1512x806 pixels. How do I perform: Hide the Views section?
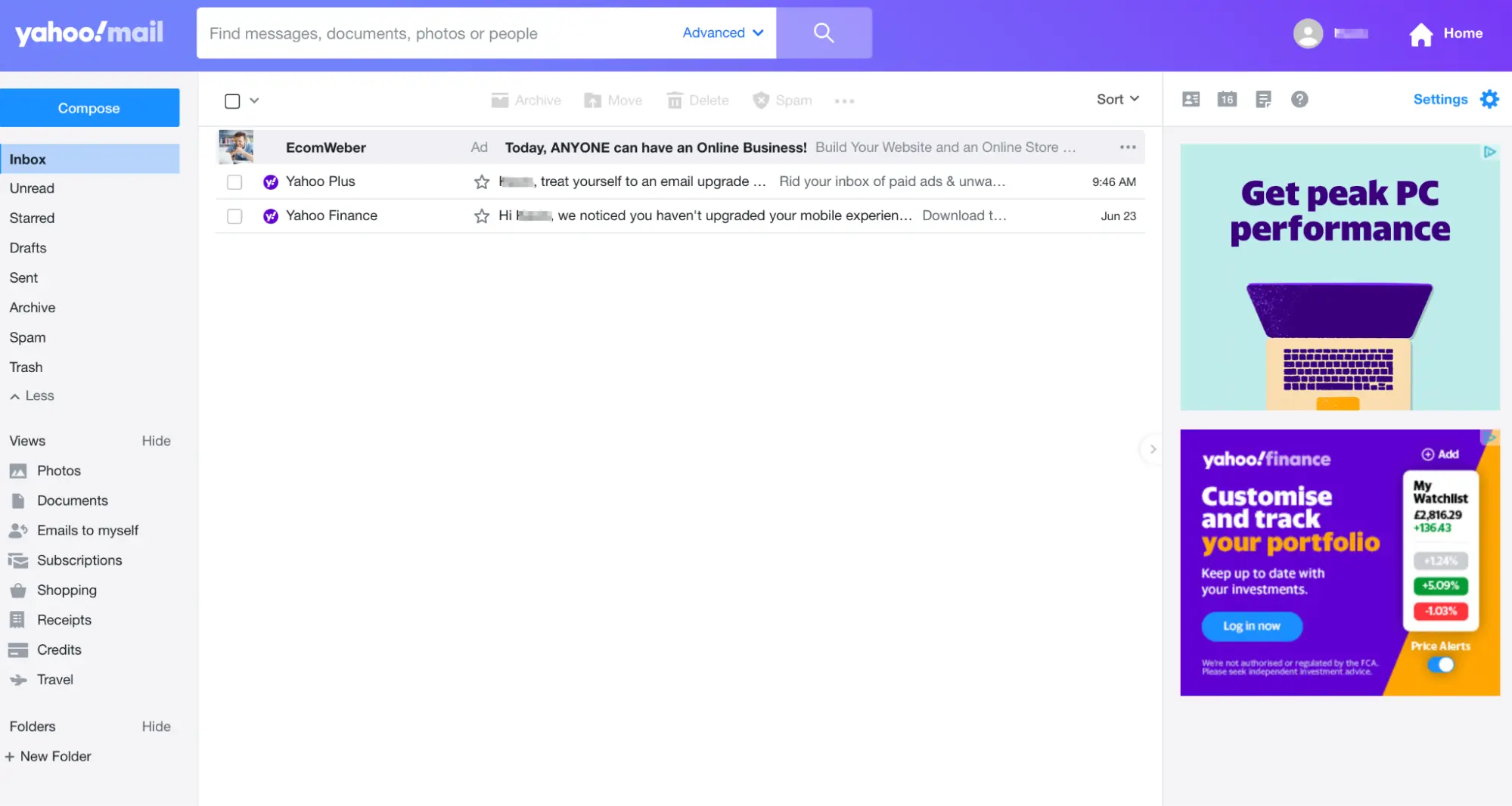[x=156, y=440]
